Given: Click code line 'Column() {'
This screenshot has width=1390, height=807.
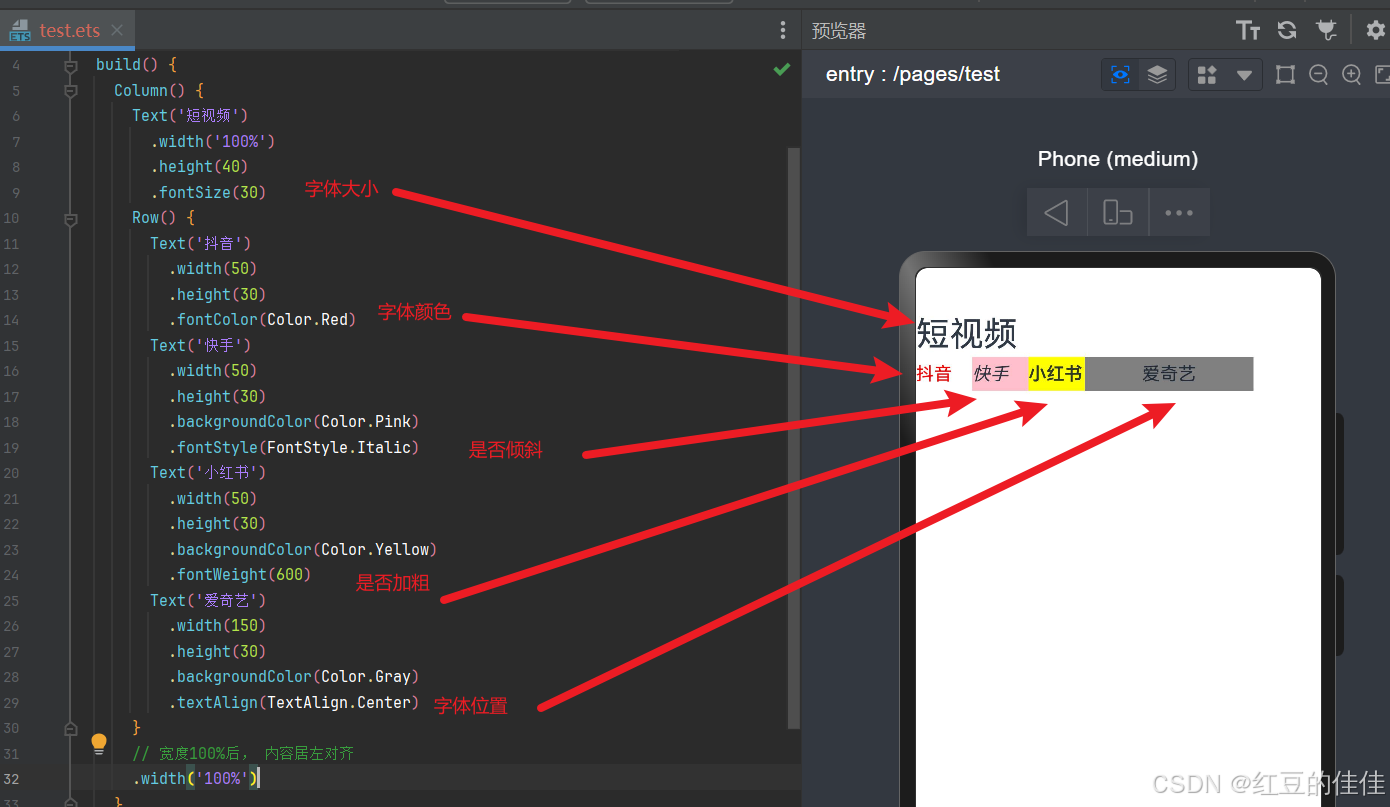Looking at the screenshot, I should (x=159, y=90).
